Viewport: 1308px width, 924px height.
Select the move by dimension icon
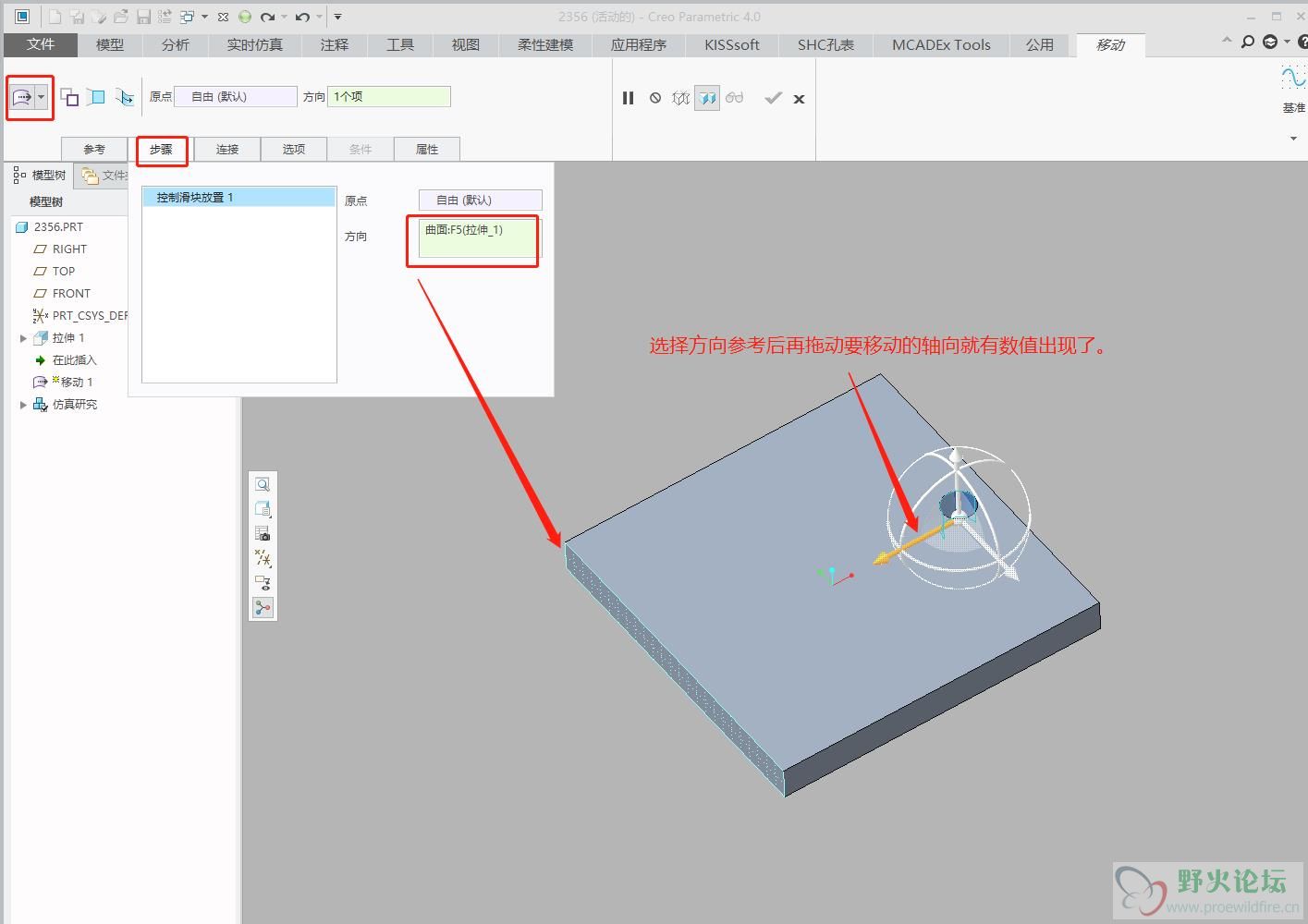[69, 97]
